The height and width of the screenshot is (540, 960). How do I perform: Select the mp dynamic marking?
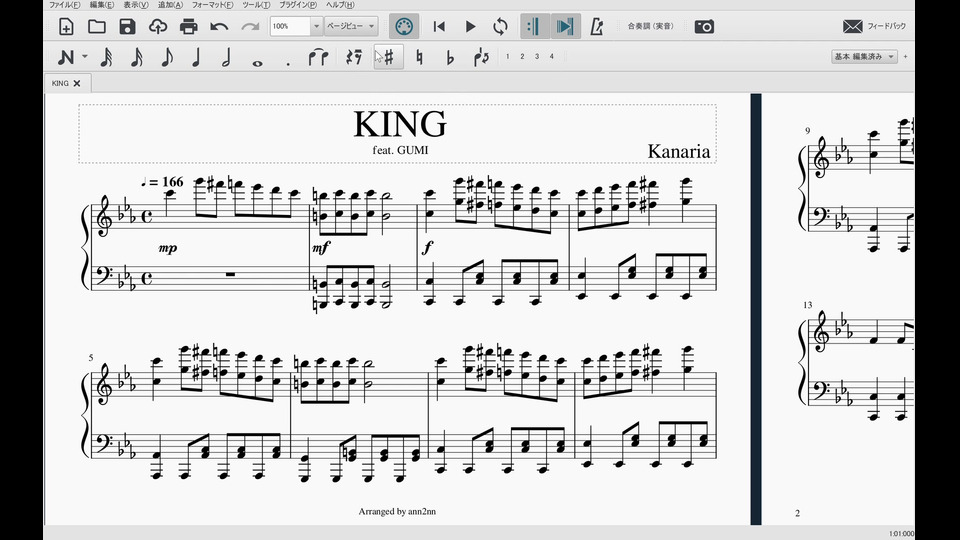coord(168,248)
